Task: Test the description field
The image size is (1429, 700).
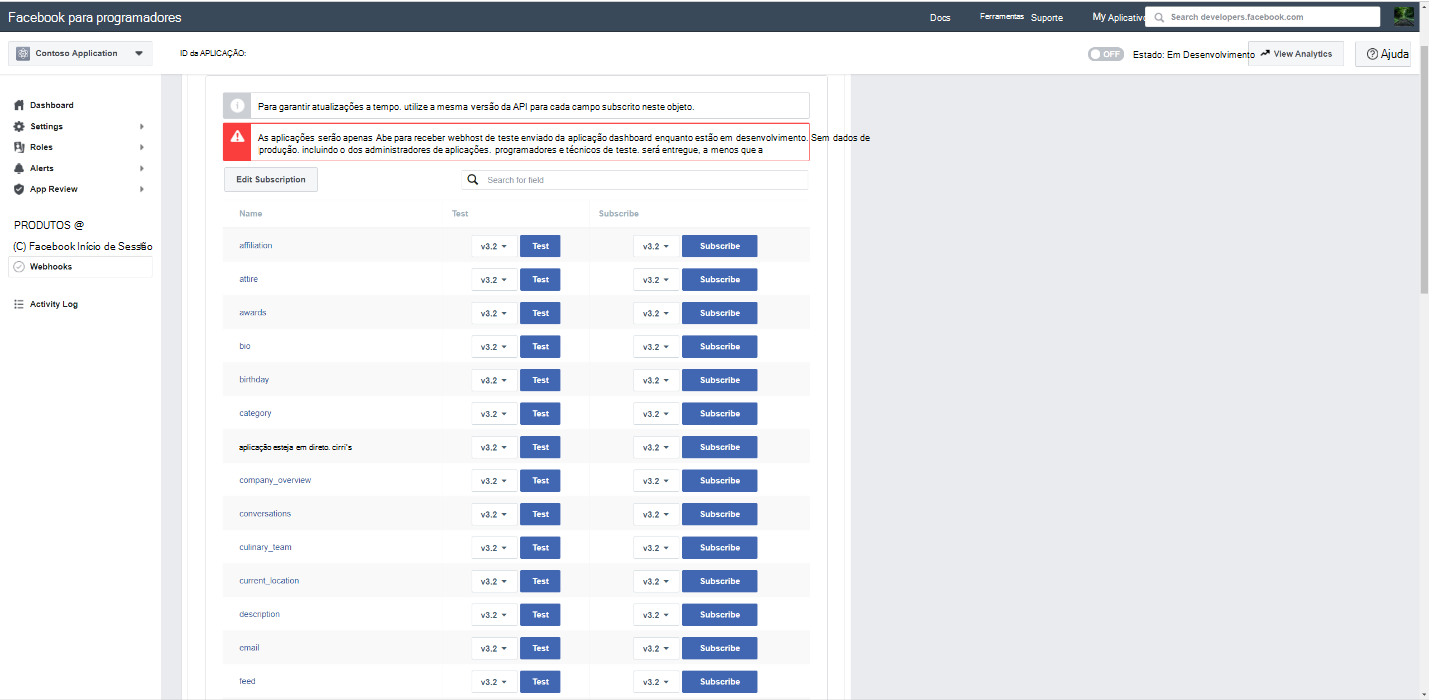Action: (x=540, y=615)
